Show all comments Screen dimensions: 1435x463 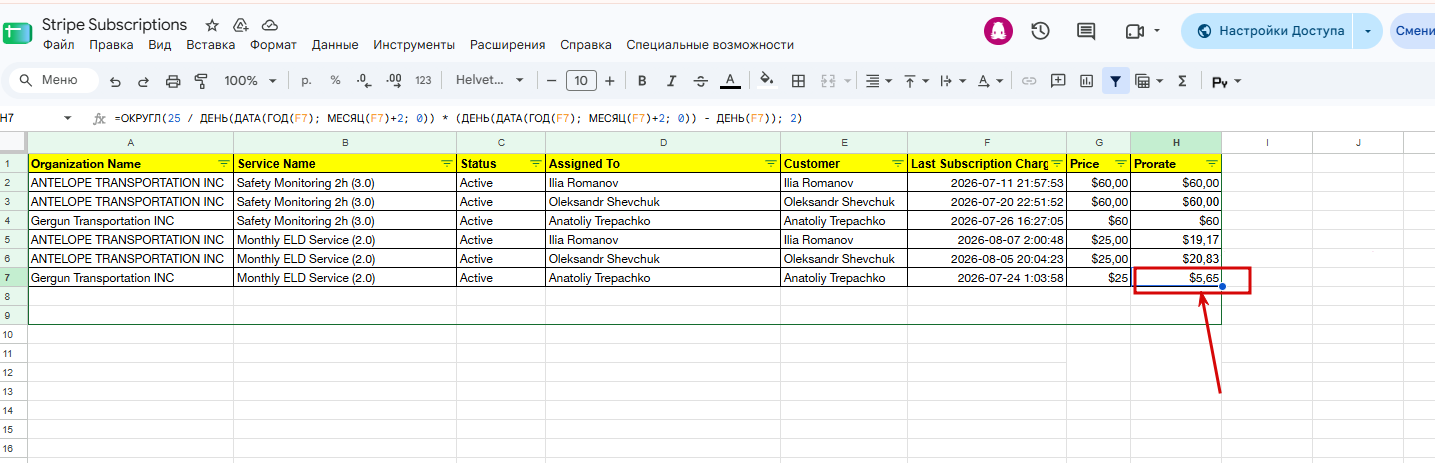pos(1086,31)
